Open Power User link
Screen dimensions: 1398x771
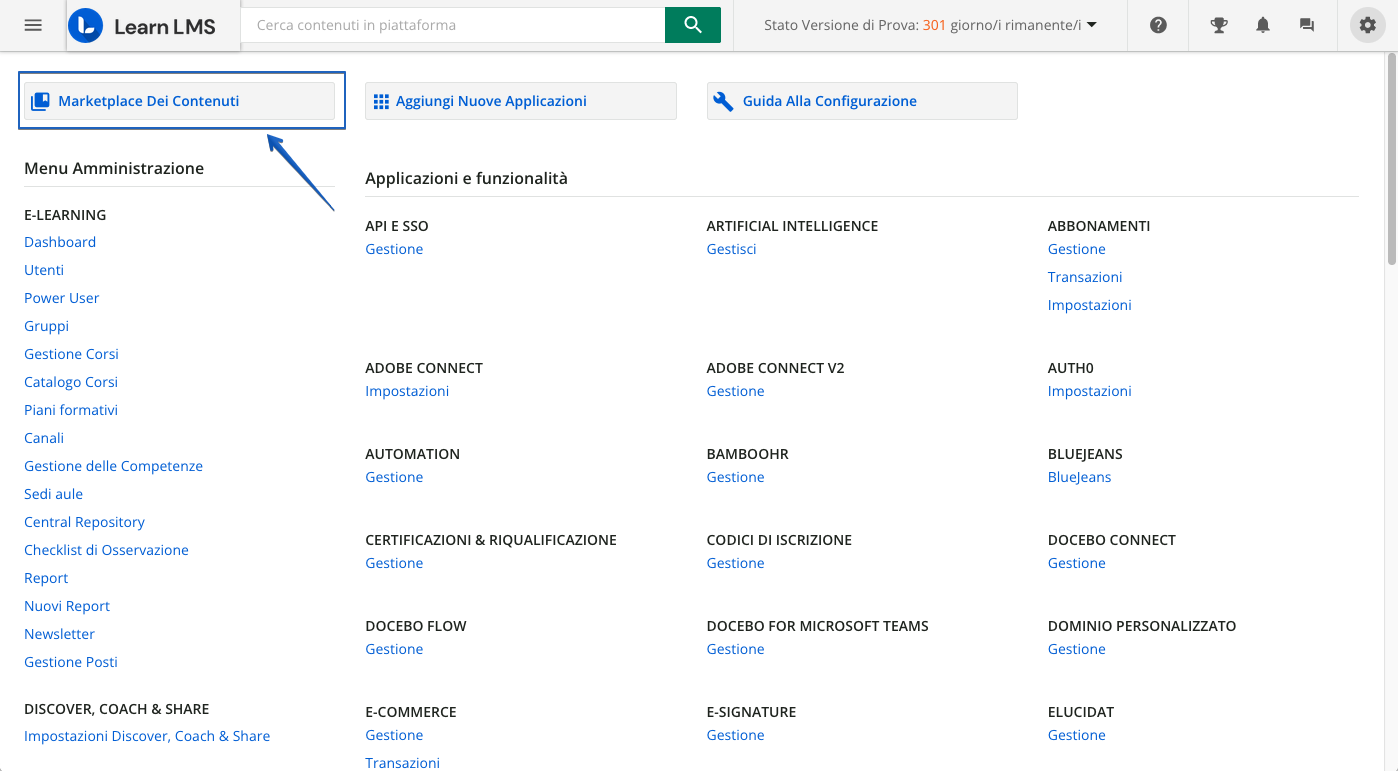(x=62, y=298)
